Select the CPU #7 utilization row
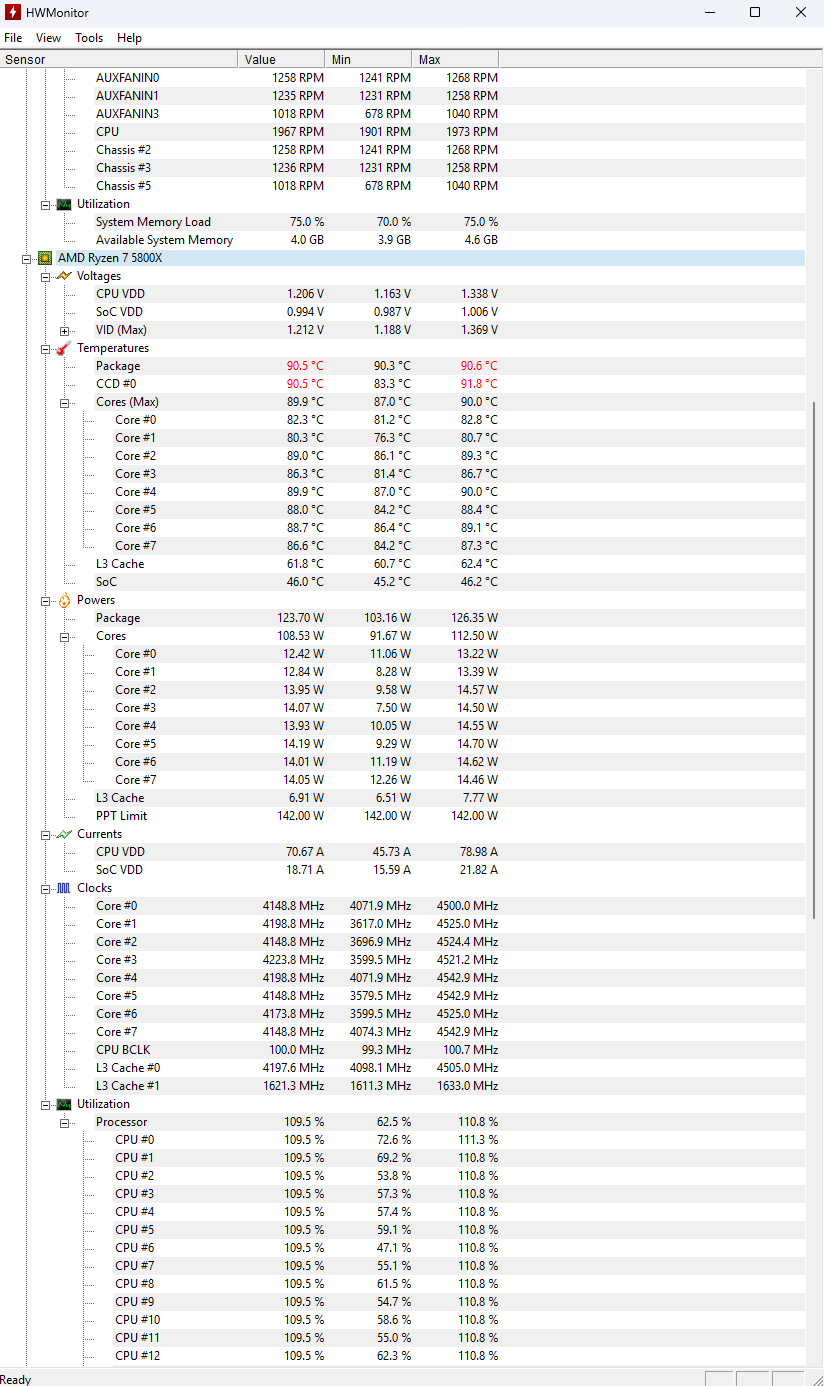The height and width of the screenshot is (1386, 824). (x=402, y=1266)
